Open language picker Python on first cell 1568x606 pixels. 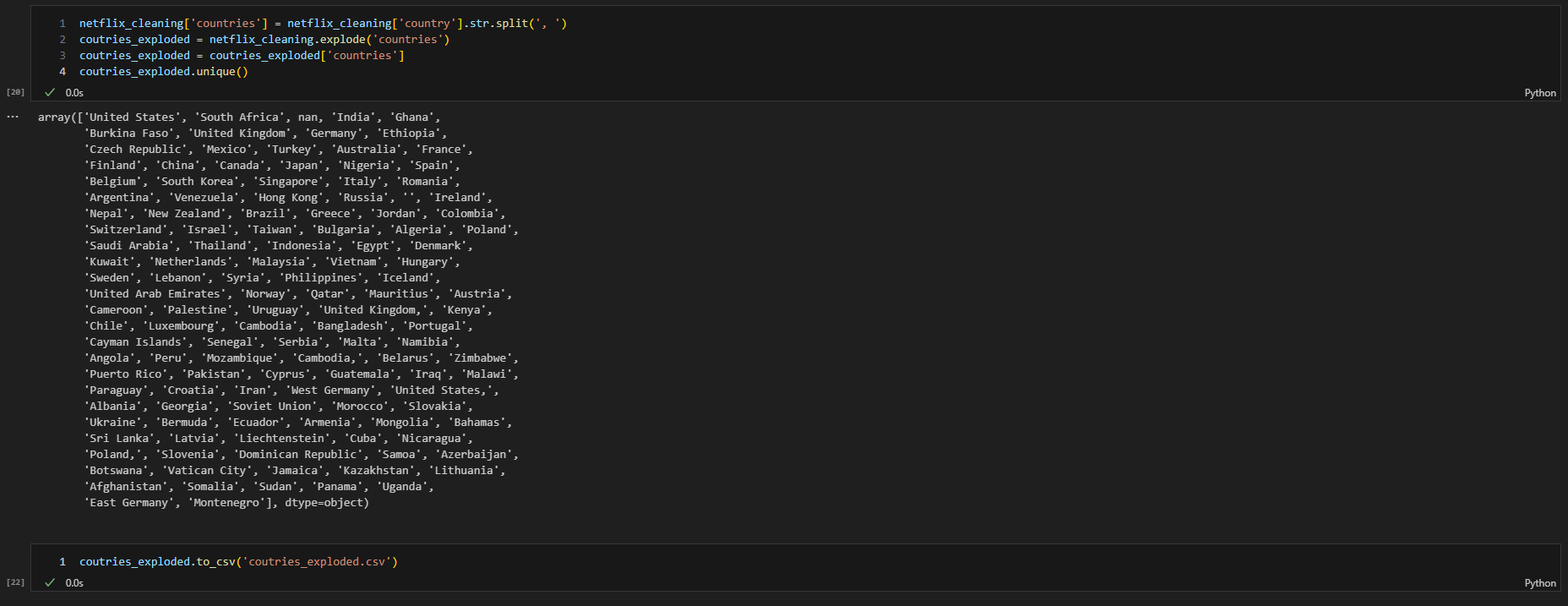coord(1539,93)
